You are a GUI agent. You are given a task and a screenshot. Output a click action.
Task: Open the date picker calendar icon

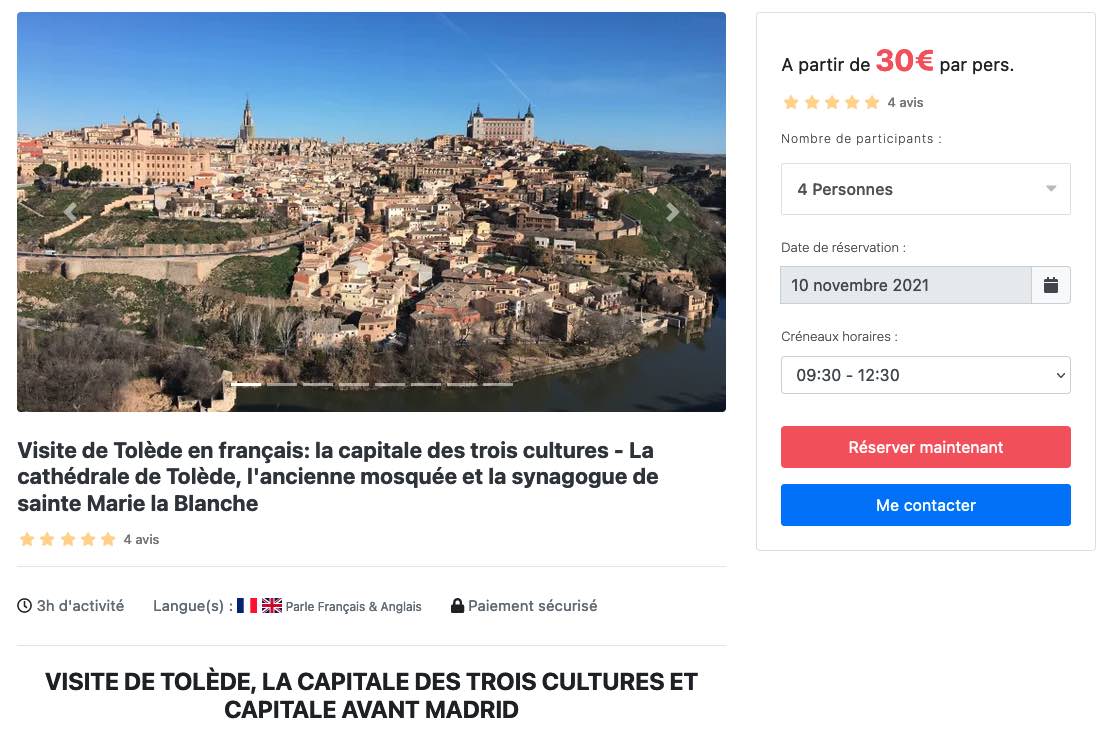[1050, 285]
